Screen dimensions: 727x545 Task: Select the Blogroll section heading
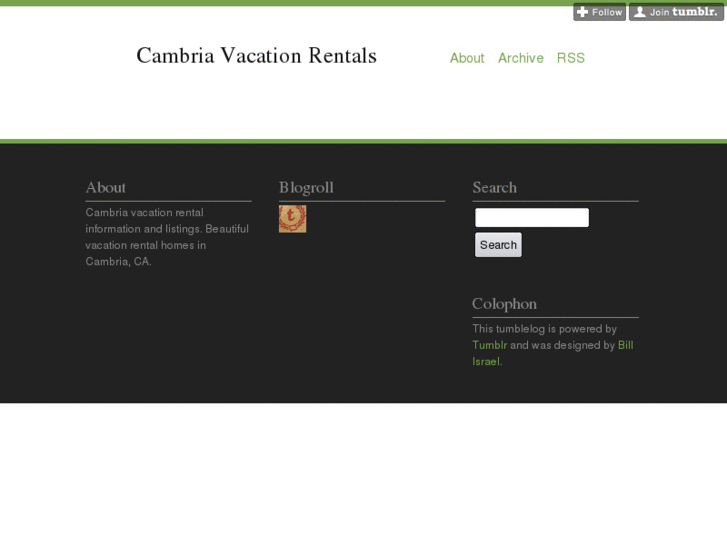(306, 188)
